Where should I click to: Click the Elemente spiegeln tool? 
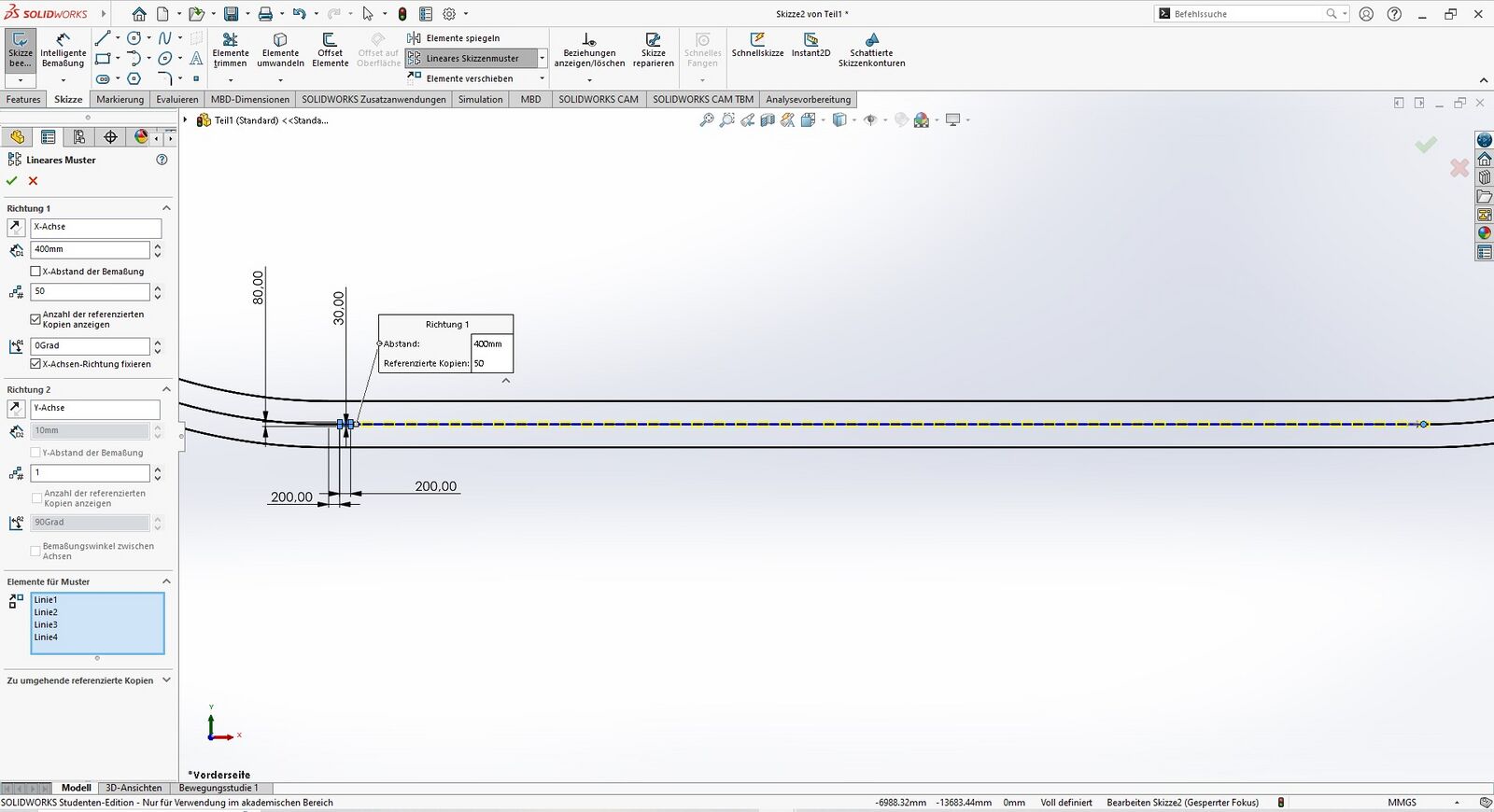(x=461, y=38)
